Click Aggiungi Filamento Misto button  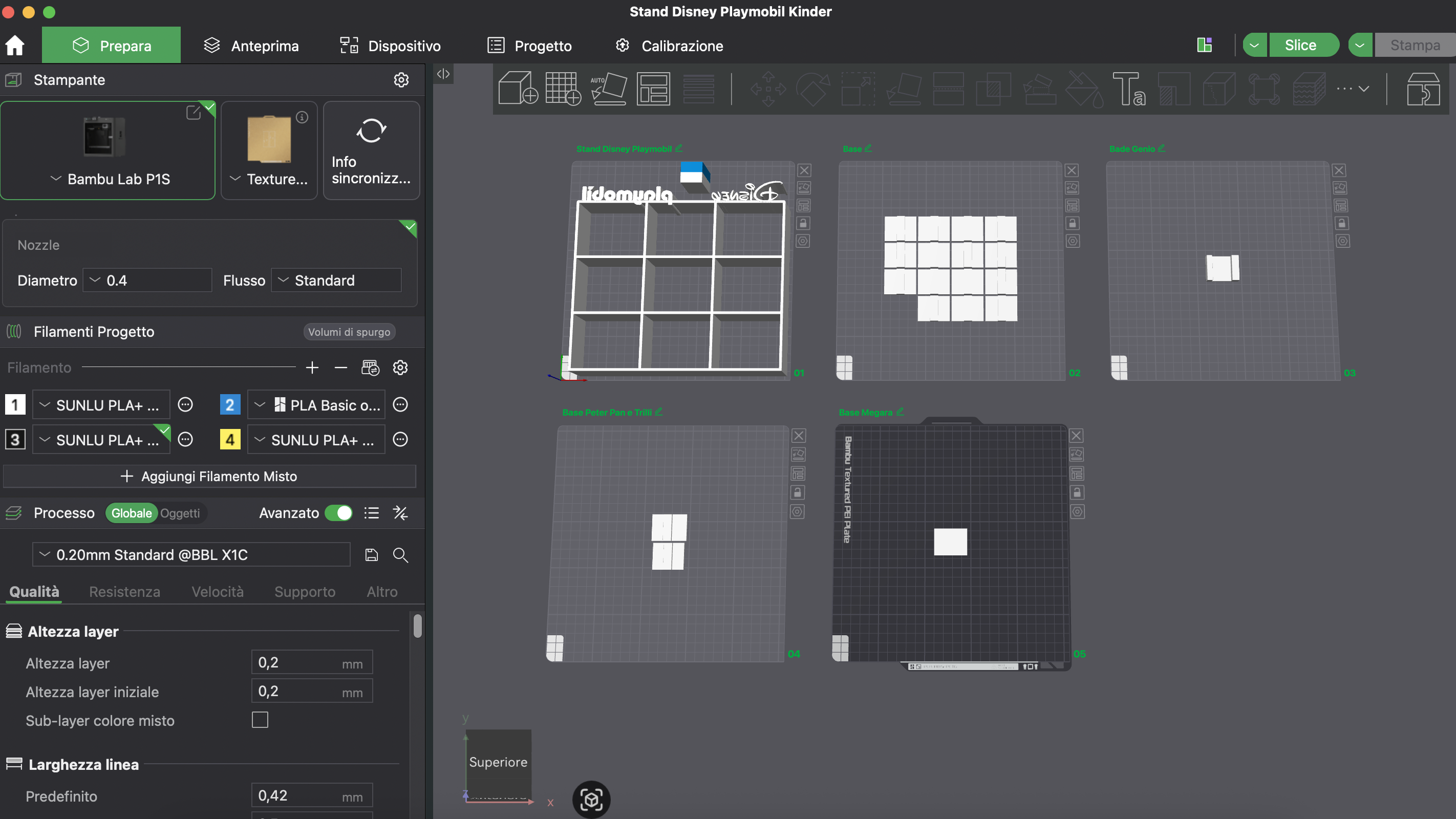(210, 477)
